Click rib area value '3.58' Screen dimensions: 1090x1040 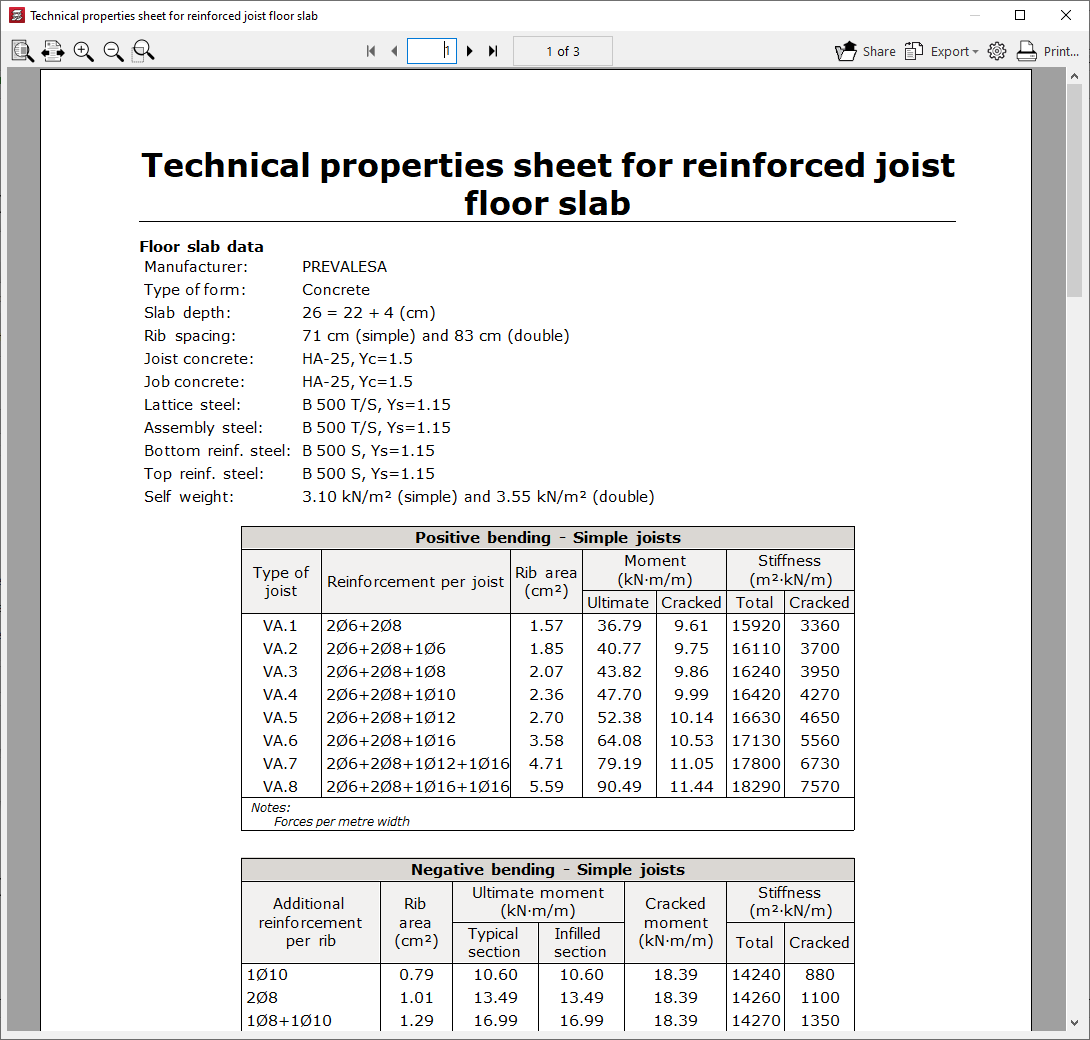click(x=546, y=740)
